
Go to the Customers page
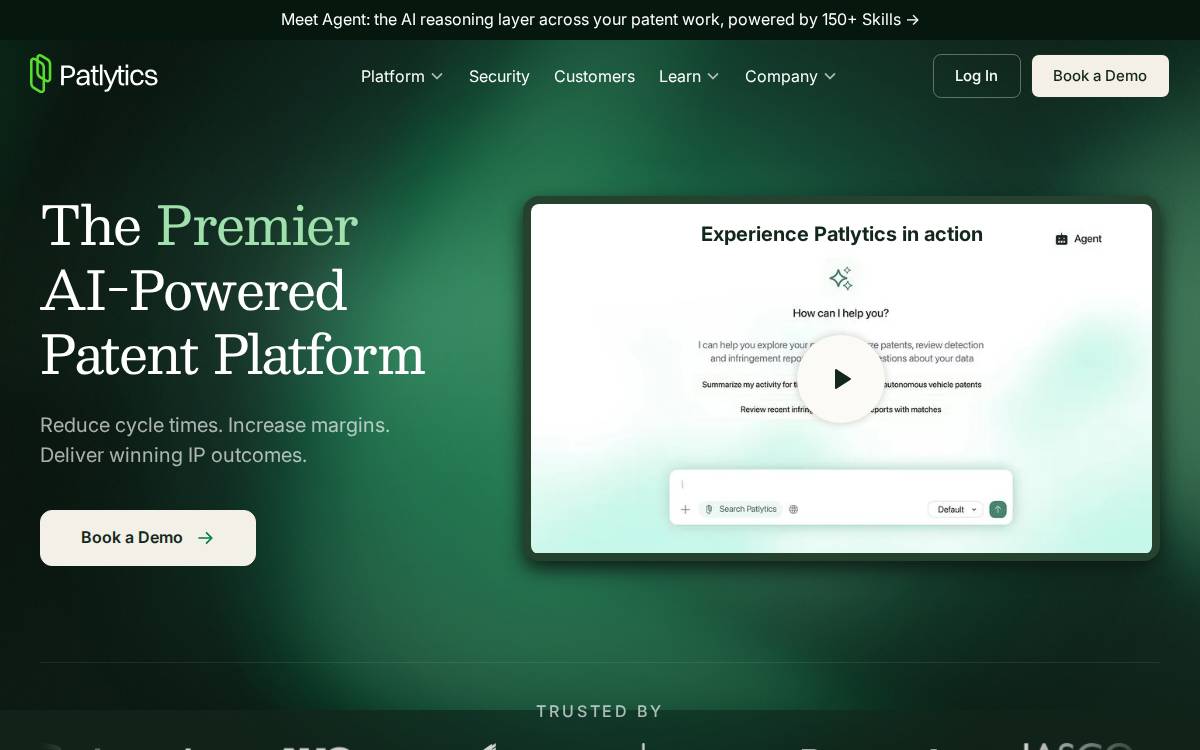tap(594, 76)
